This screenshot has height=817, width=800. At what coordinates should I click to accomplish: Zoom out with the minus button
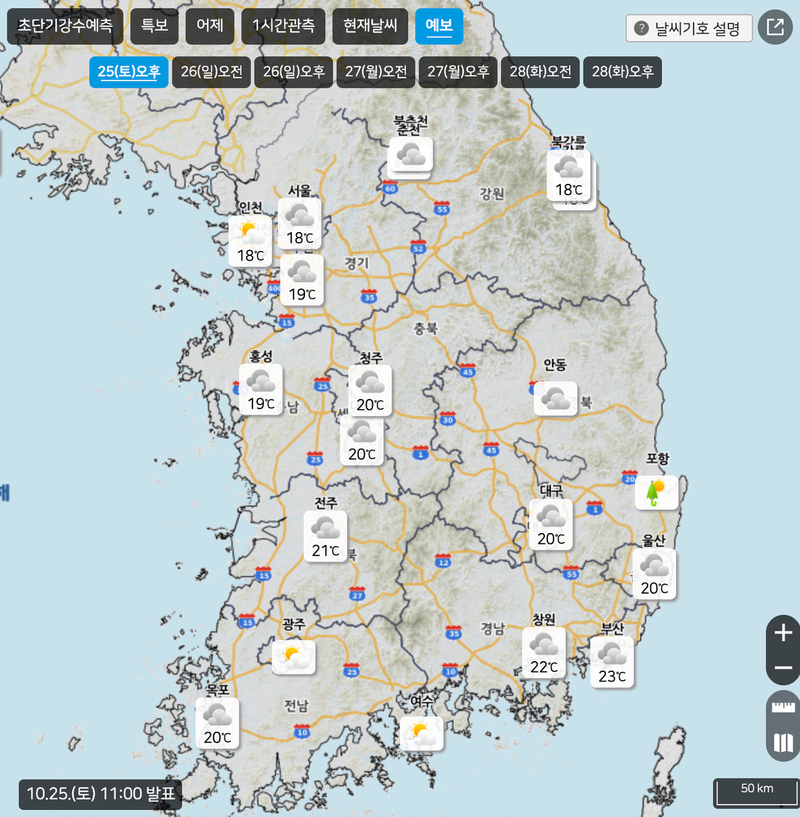point(783,668)
